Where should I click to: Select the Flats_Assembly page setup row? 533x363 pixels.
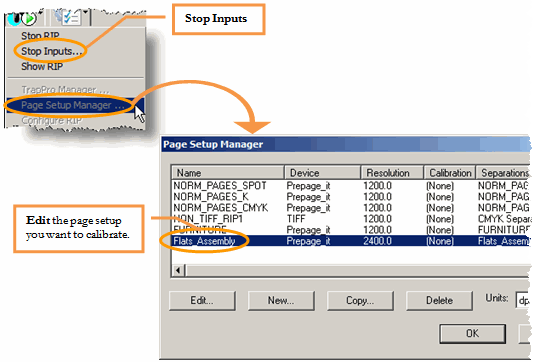[350, 241]
